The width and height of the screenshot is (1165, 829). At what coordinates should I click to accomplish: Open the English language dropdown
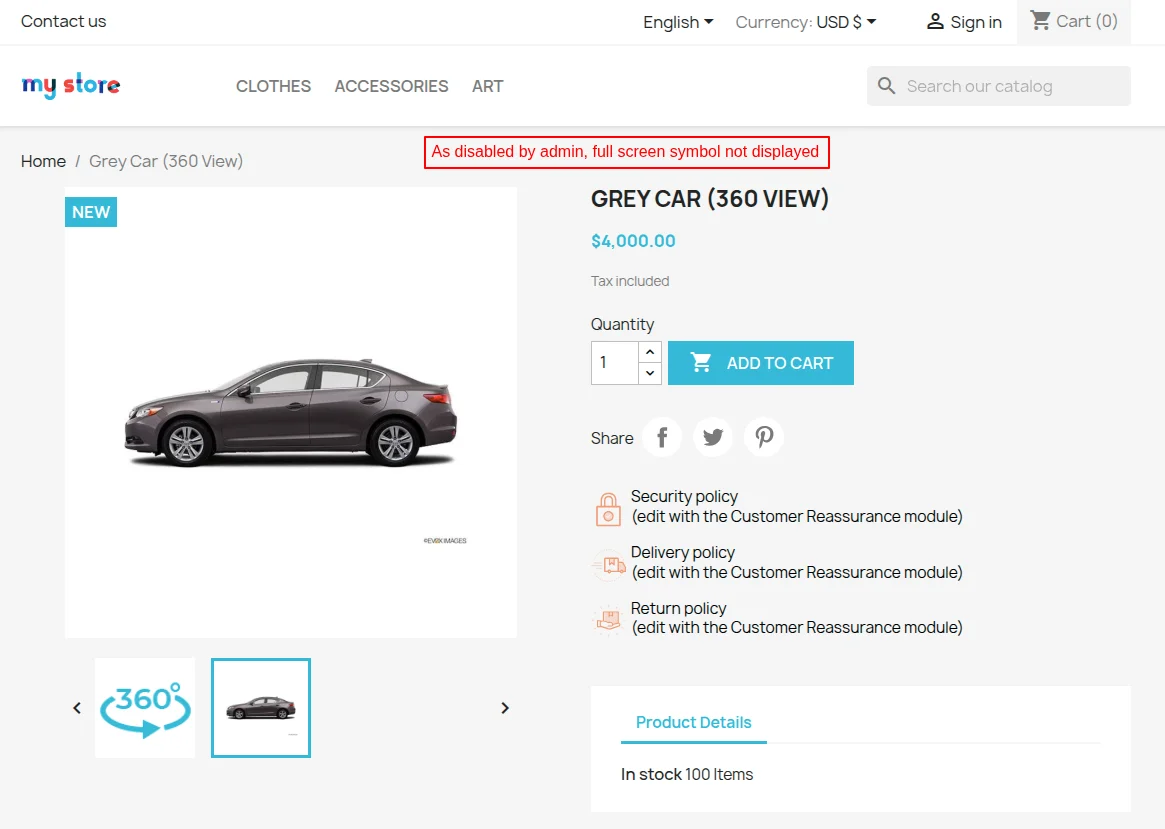coord(678,21)
